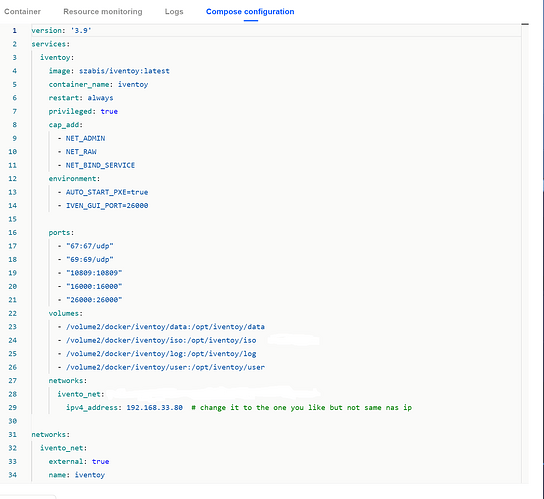Click the "67:67/udp" port mapping
The height and width of the screenshot is (499, 544).
coord(90,246)
